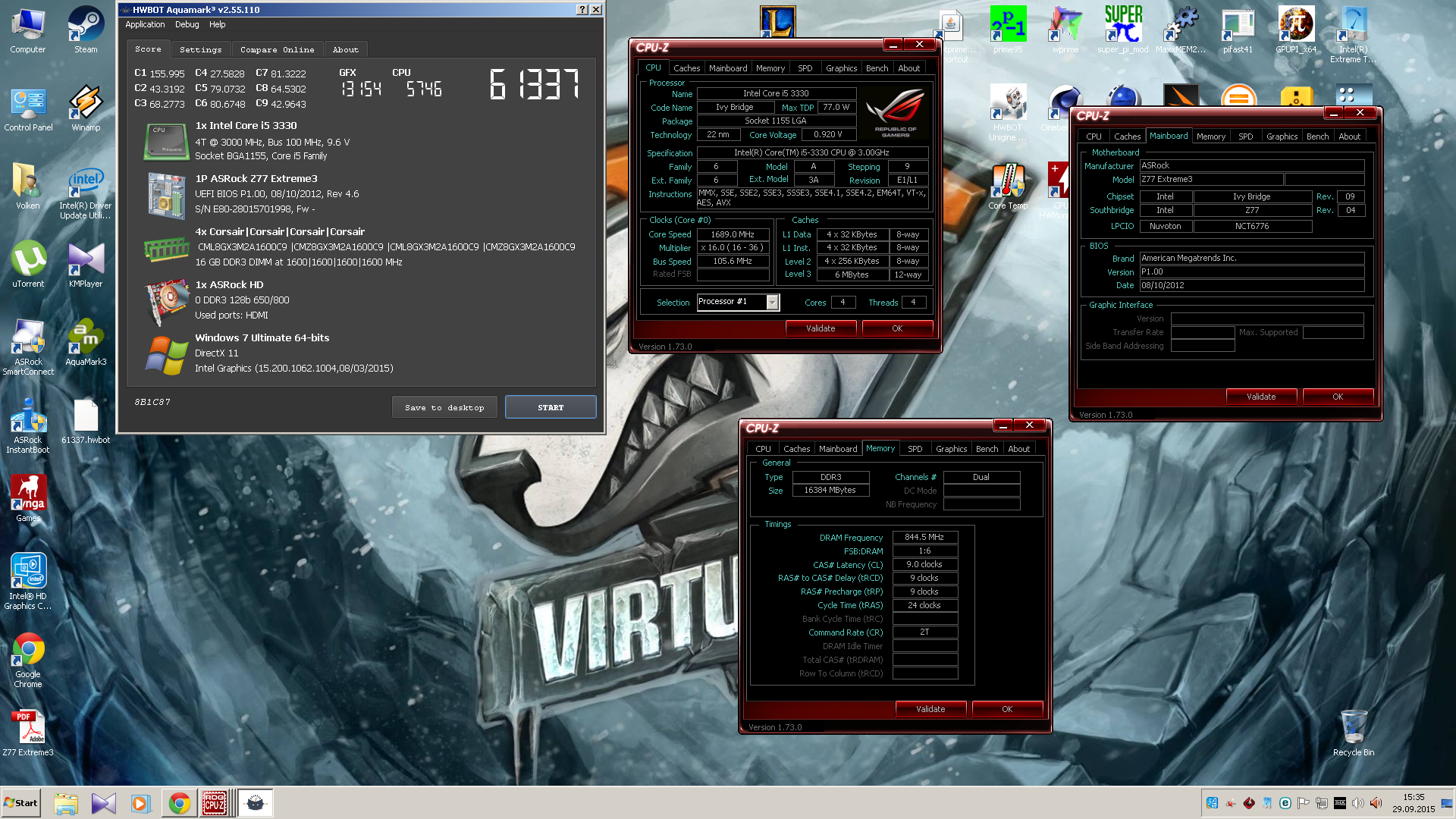Switch to the About tab in Aquamark
The height and width of the screenshot is (819, 1456).
coord(346,49)
